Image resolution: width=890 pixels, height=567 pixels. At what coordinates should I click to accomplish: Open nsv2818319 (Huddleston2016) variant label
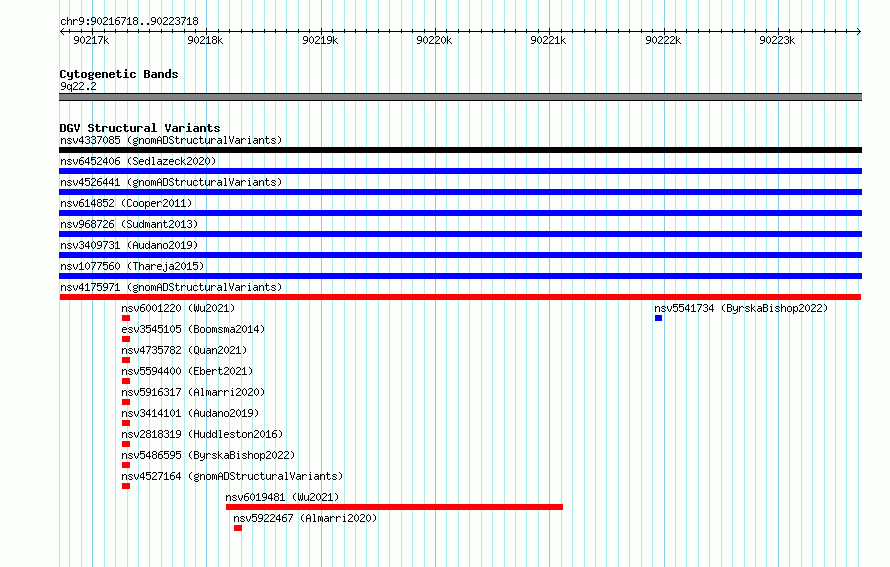202,434
